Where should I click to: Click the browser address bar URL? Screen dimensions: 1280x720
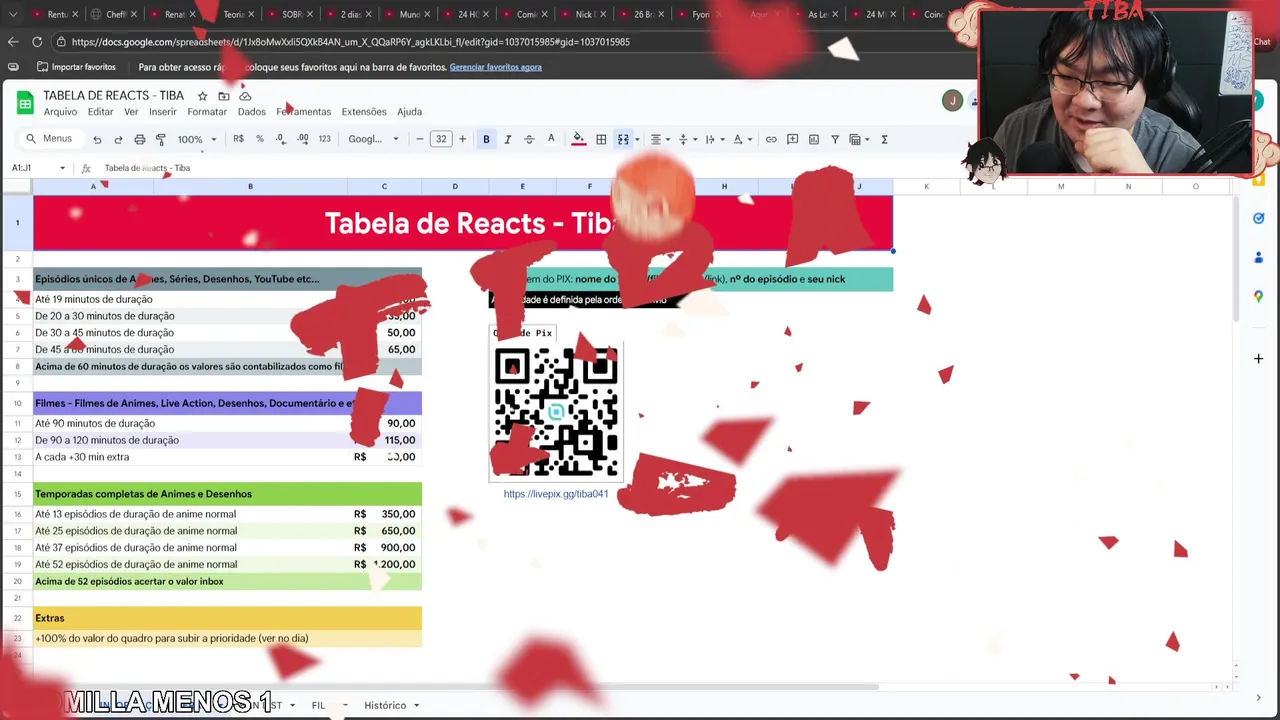pyautogui.click(x=350, y=42)
